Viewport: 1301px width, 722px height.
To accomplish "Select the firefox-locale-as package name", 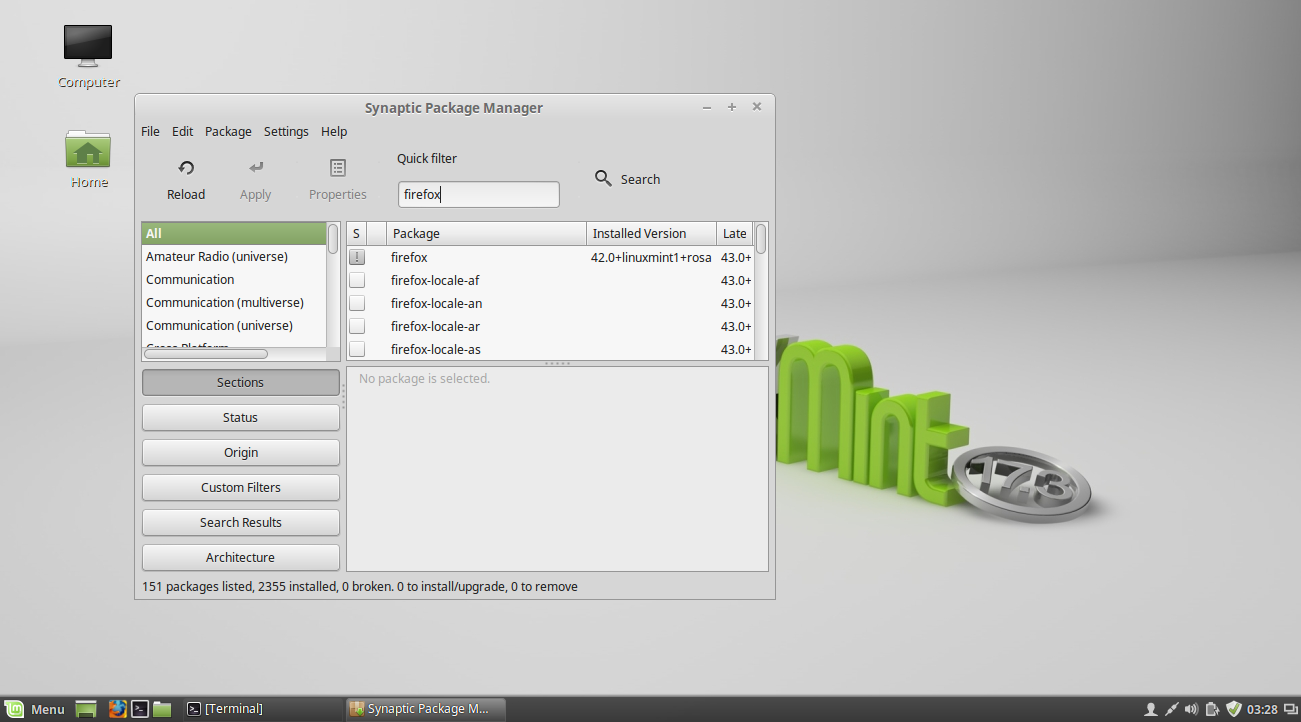I will pyautogui.click(x=436, y=349).
